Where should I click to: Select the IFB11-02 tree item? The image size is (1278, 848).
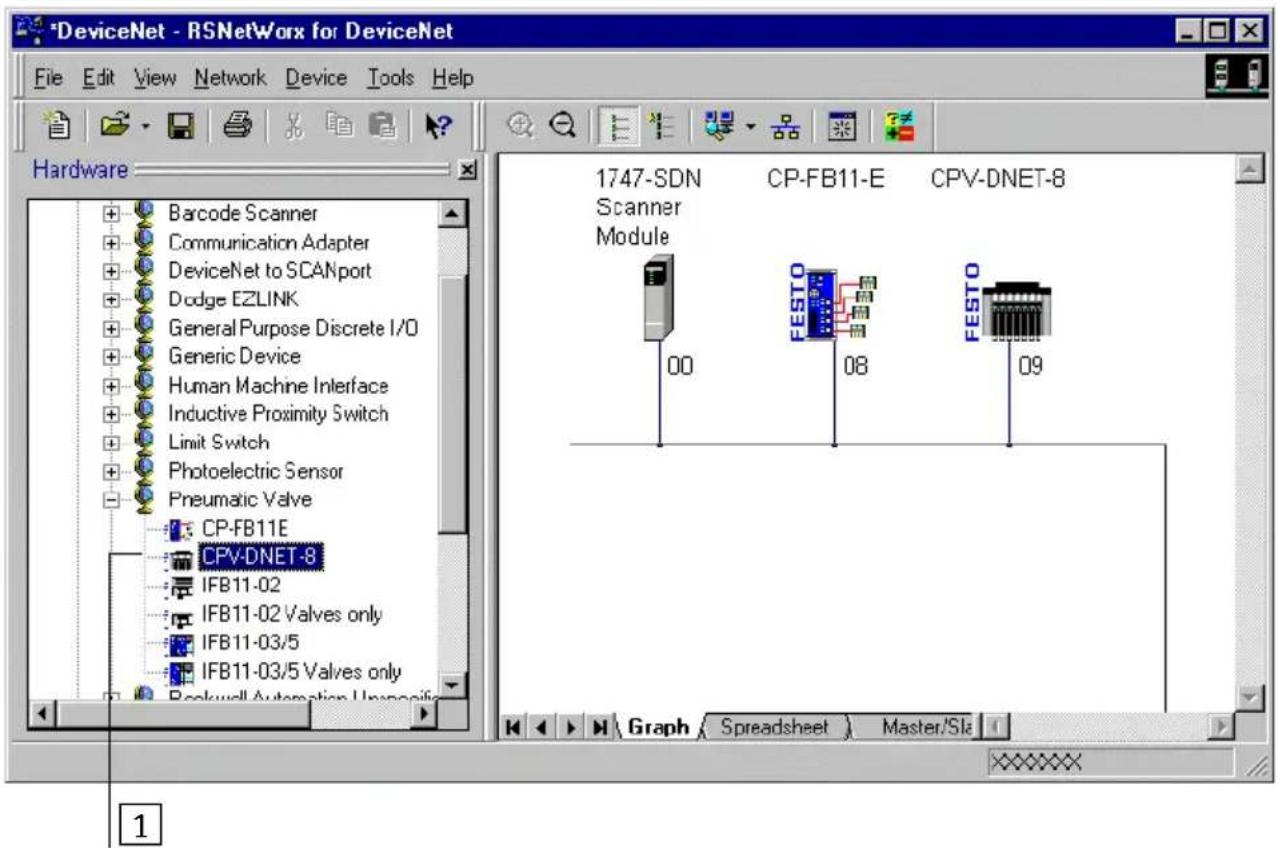pos(239,586)
